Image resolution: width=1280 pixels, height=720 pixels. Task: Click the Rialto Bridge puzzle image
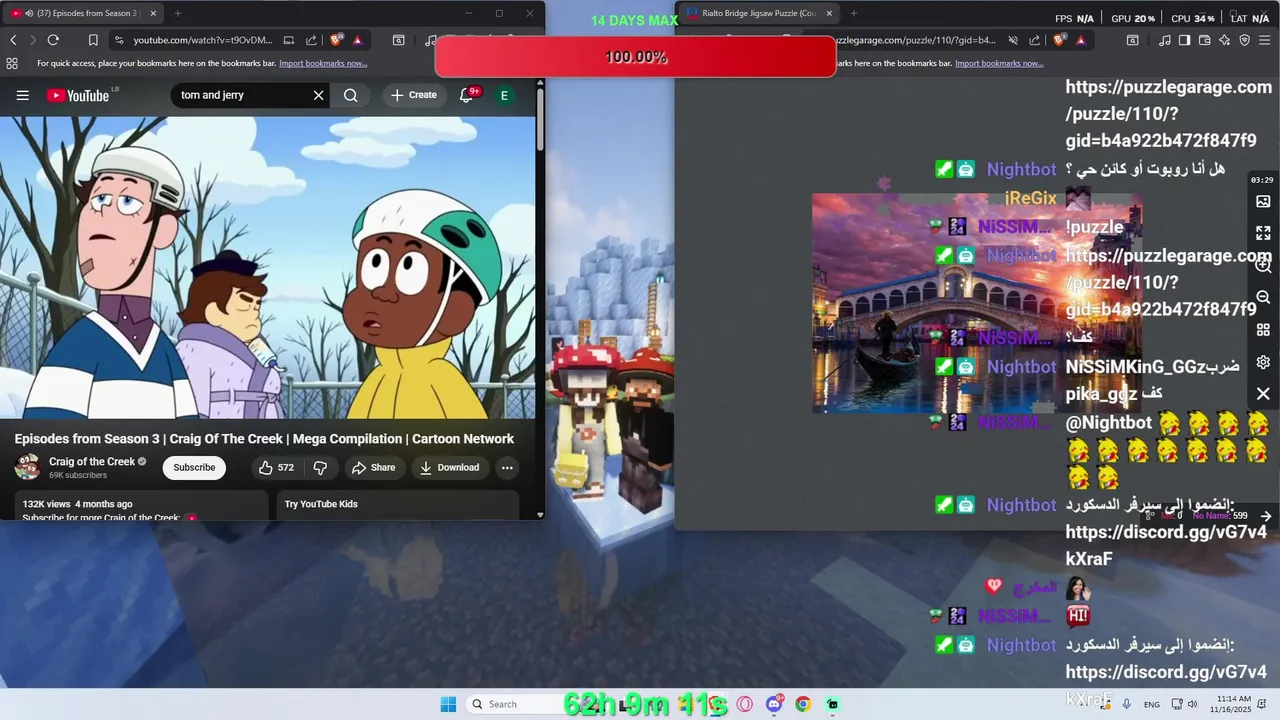coord(976,302)
